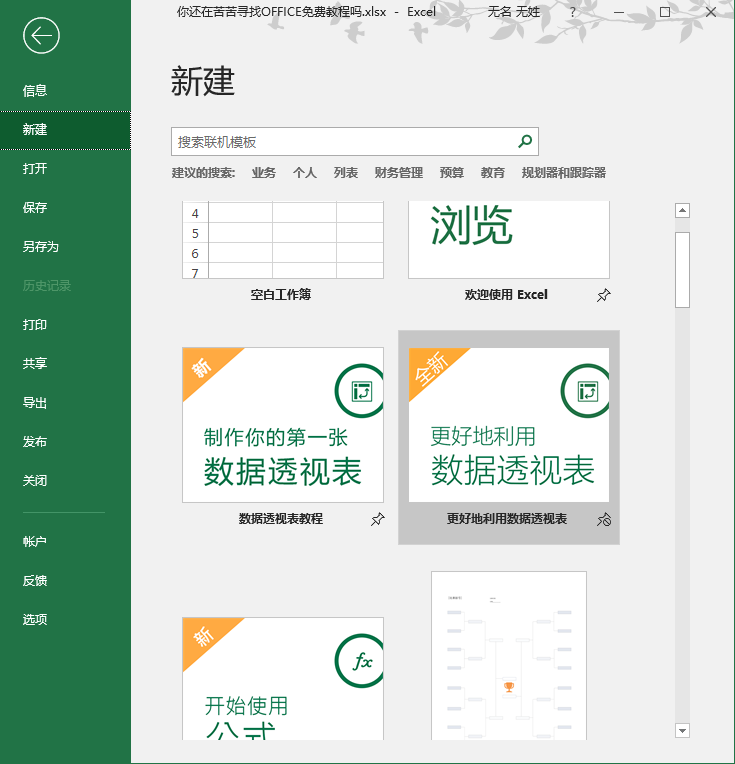Click the 无名 无姓 account name

[x=514, y=12]
